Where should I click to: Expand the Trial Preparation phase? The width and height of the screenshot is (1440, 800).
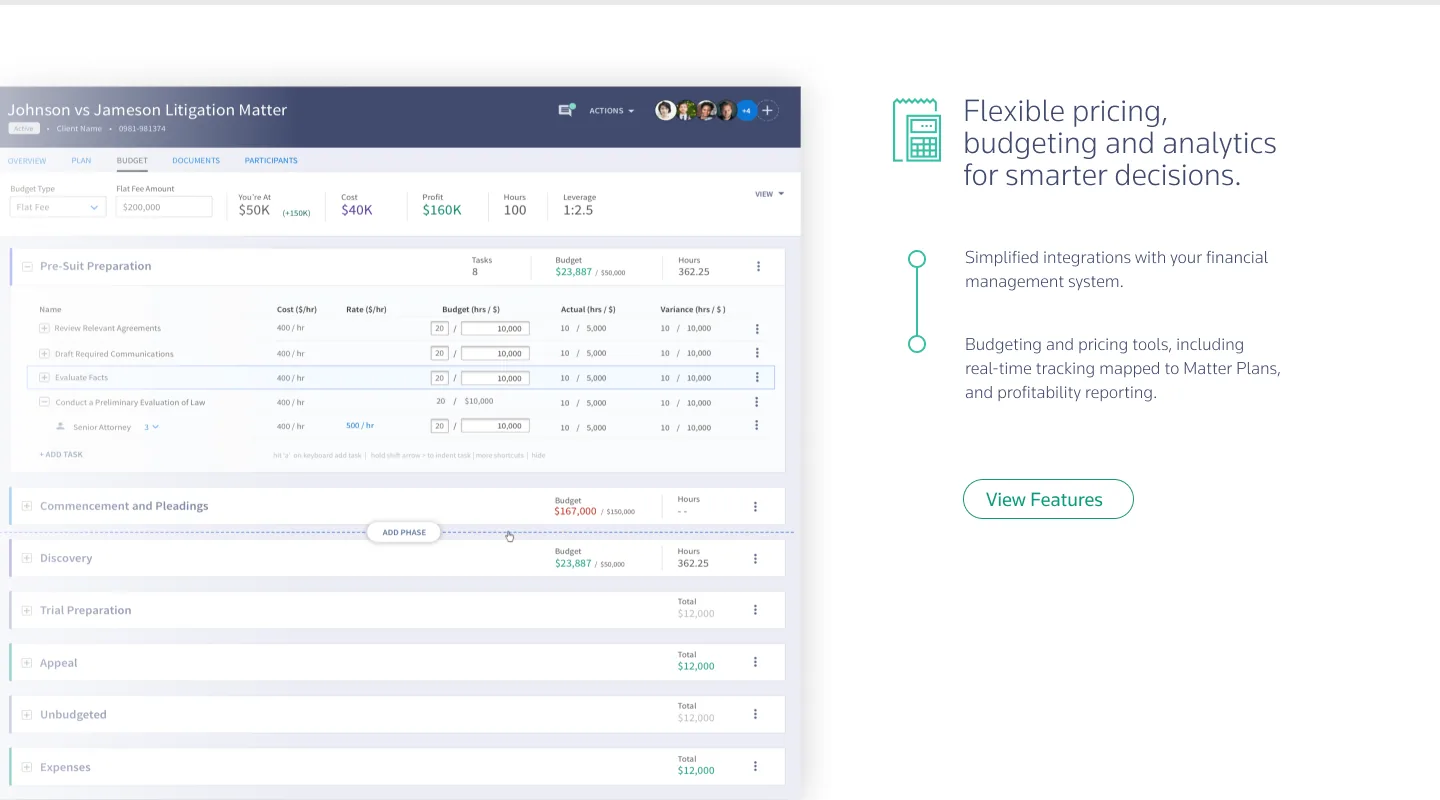(27, 610)
